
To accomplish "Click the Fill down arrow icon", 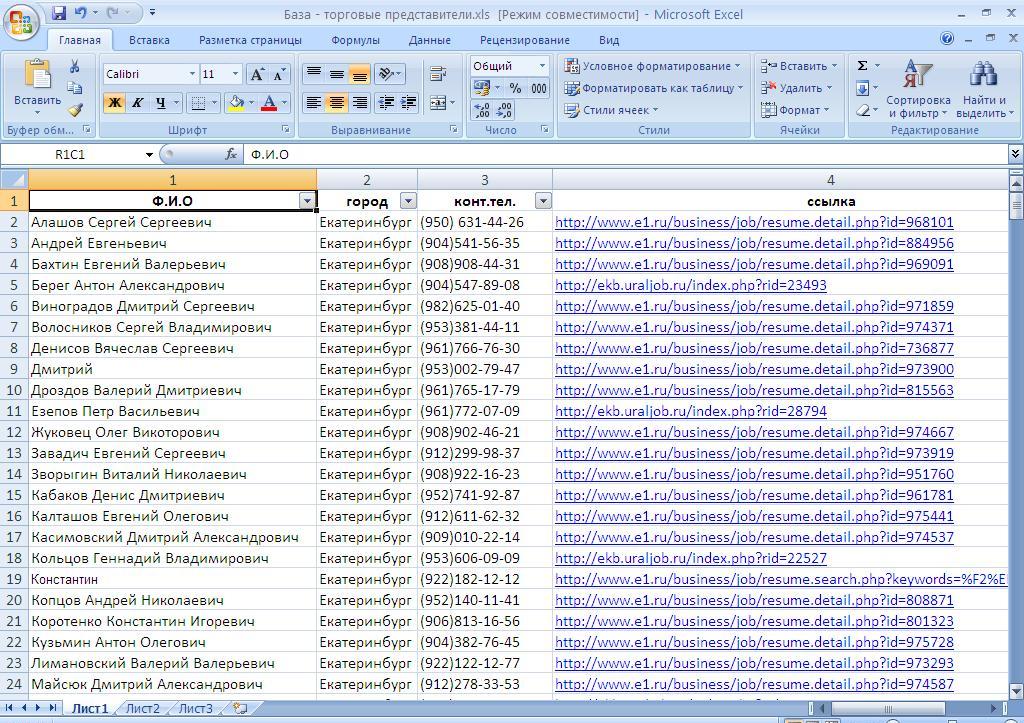I will point(863,88).
